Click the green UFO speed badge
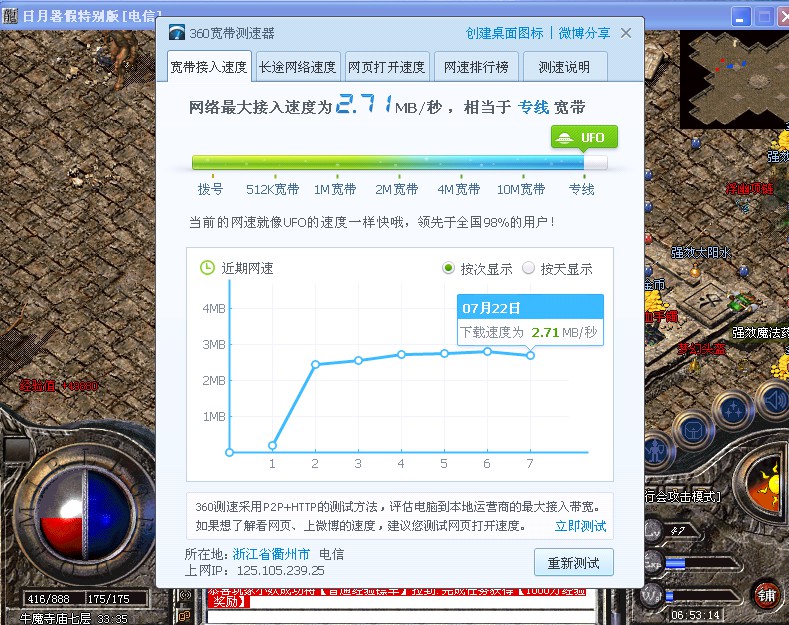This screenshot has width=789, height=625. [x=584, y=137]
